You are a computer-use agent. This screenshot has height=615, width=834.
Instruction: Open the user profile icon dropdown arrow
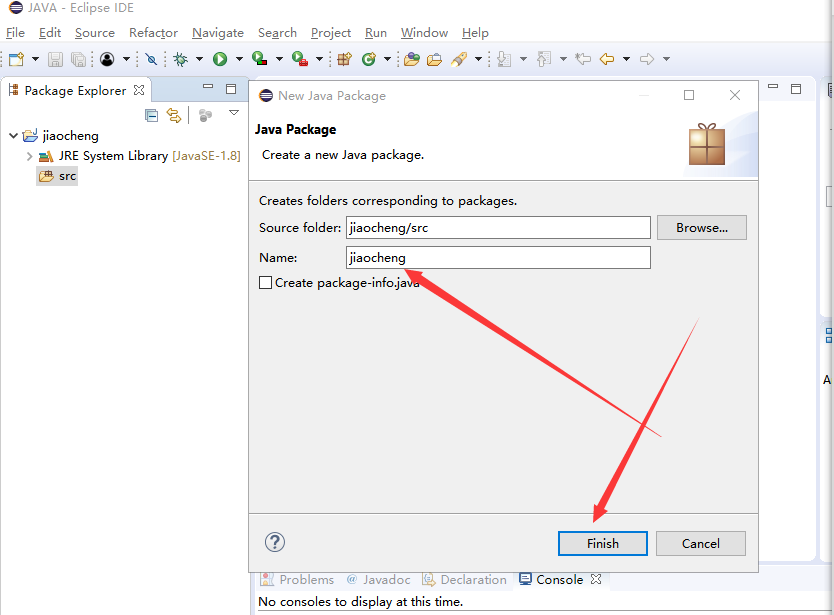pyautogui.click(x=126, y=59)
